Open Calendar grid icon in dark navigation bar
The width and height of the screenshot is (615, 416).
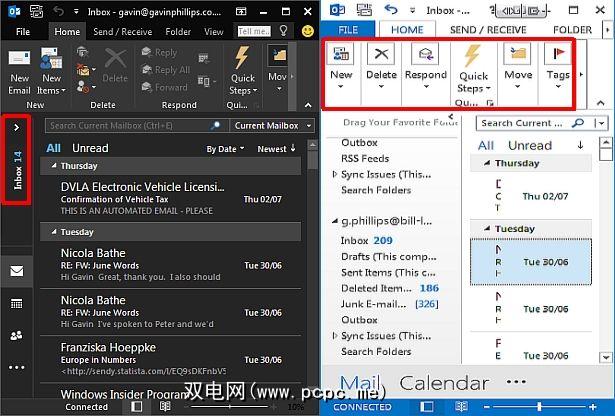click(x=16, y=303)
